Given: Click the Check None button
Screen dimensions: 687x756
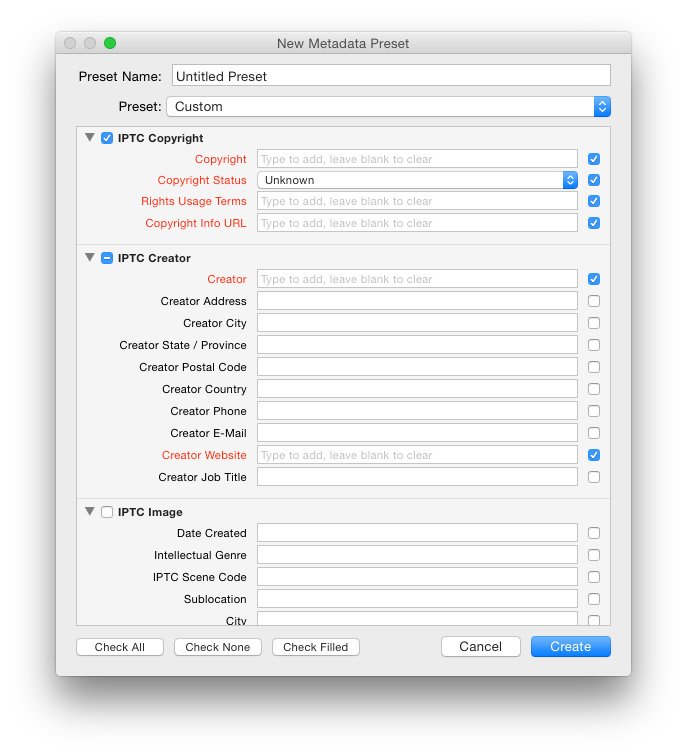Looking at the screenshot, I should pos(217,647).
